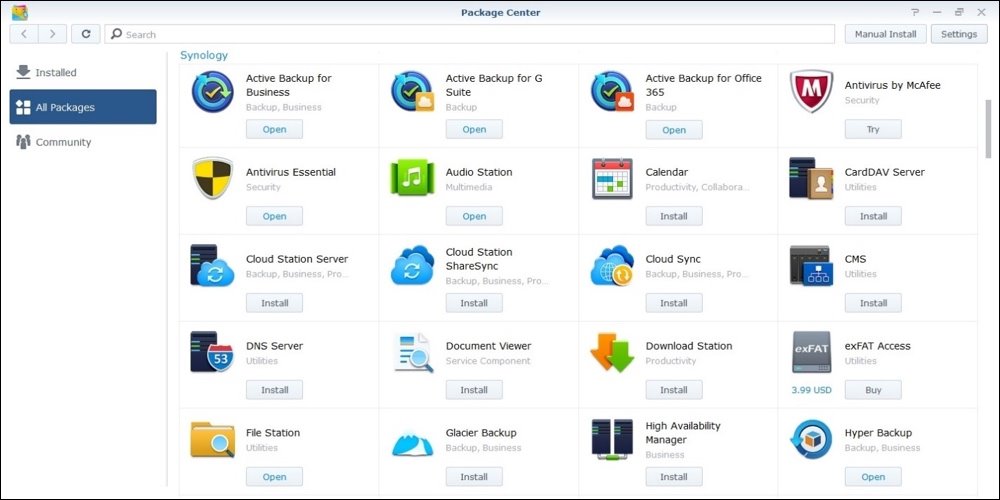The image size is (1000, 500).
Task: Try Antivirus by McAfee
Action: point(873,129)
